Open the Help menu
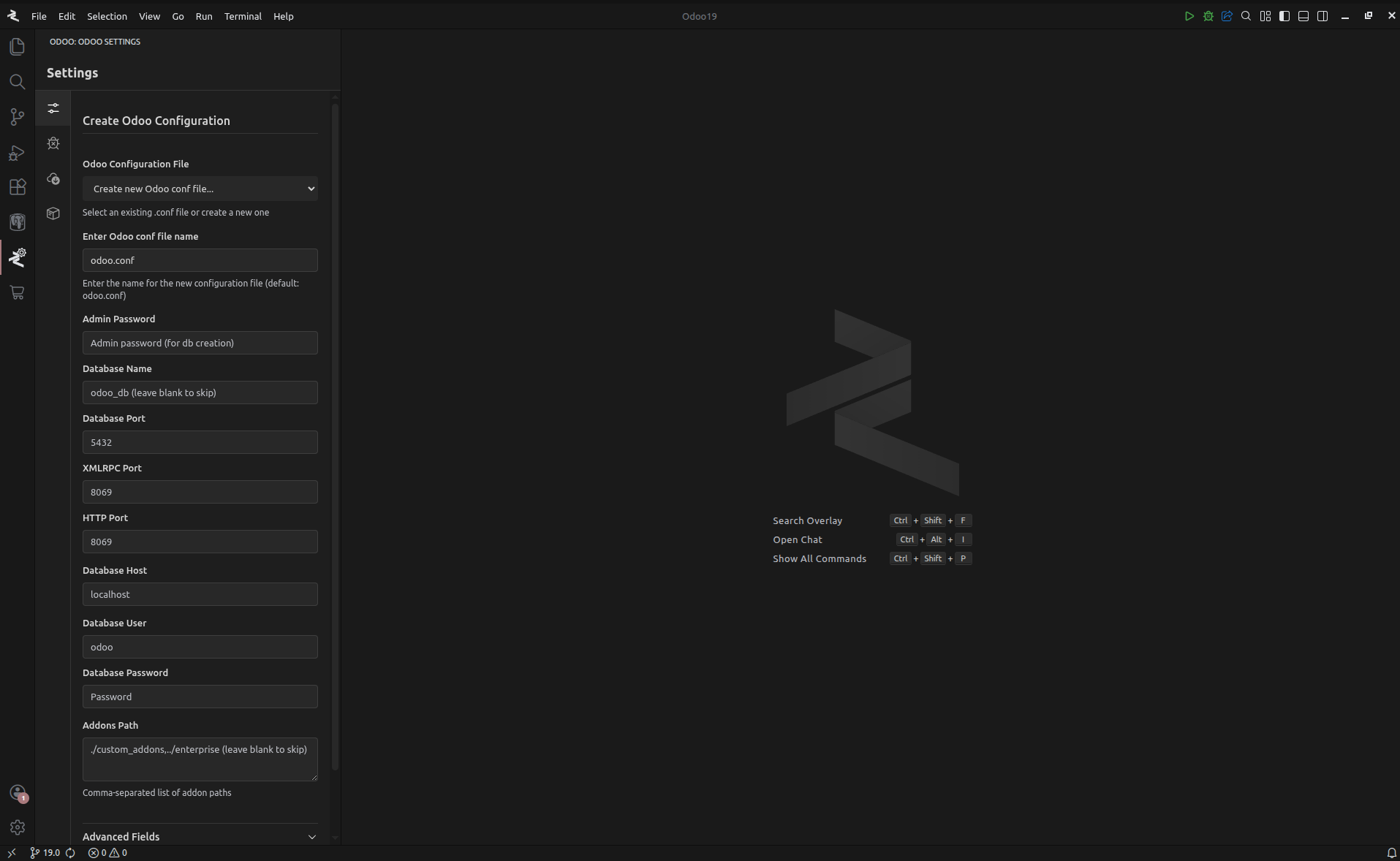Screen dimensions: 1400x861 click(x=284, y=16)
